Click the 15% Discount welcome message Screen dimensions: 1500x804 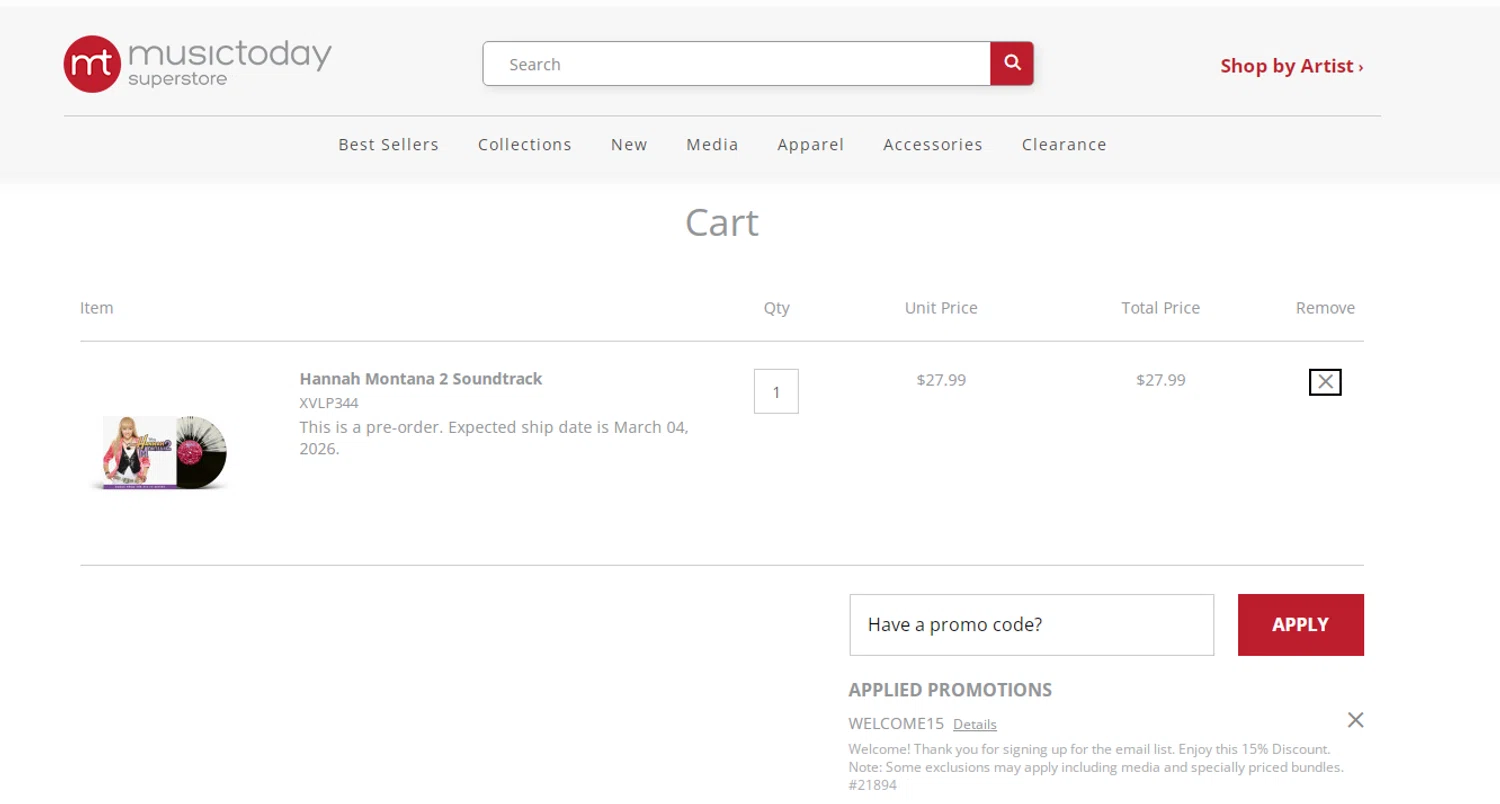pyautogui.click(x=1097, y=767)
